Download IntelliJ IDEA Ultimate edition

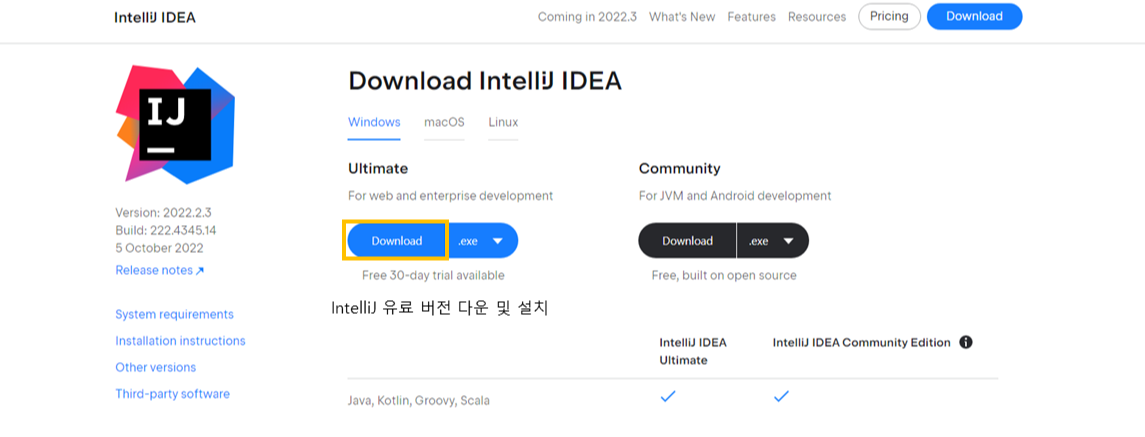tap(397, 240)
